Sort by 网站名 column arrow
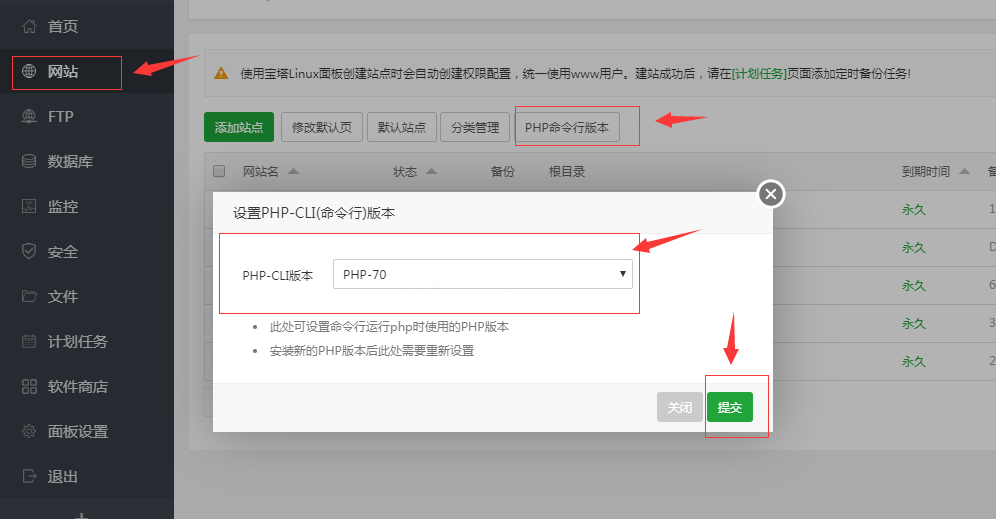This screenshot has width=996, height=519. coord(293,171)
